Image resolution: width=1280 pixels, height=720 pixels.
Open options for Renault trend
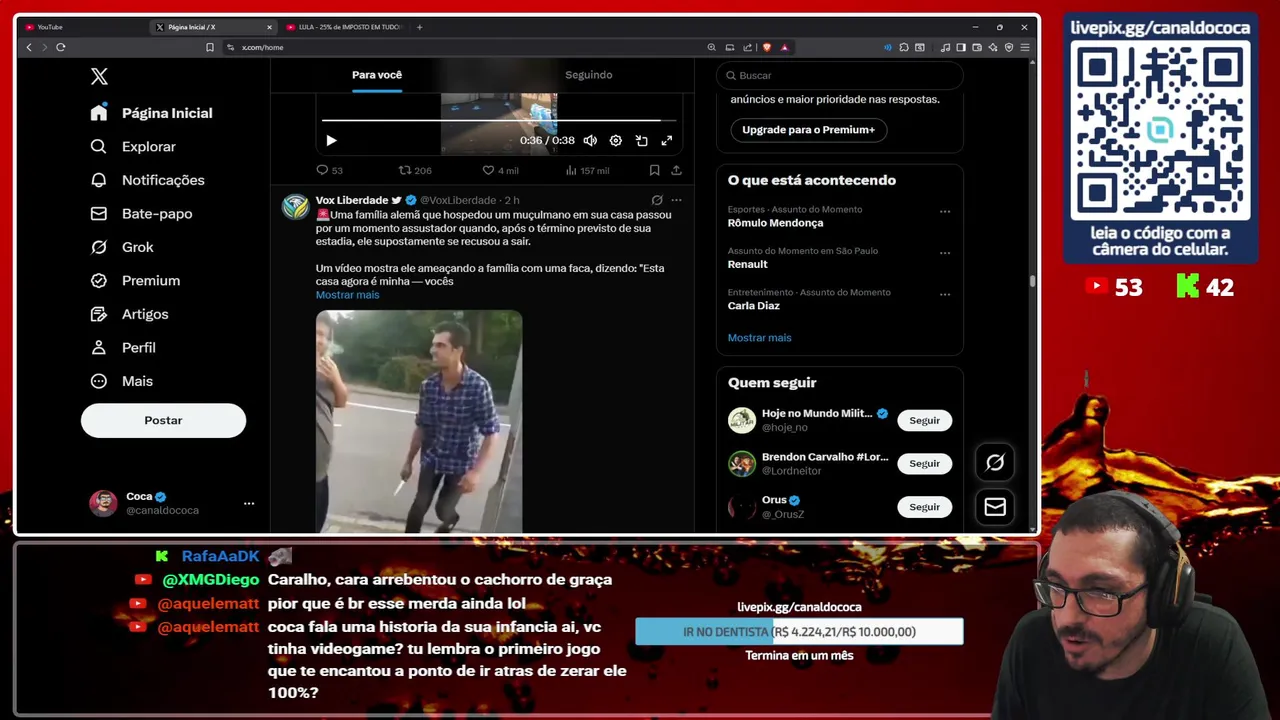[945, 253]
